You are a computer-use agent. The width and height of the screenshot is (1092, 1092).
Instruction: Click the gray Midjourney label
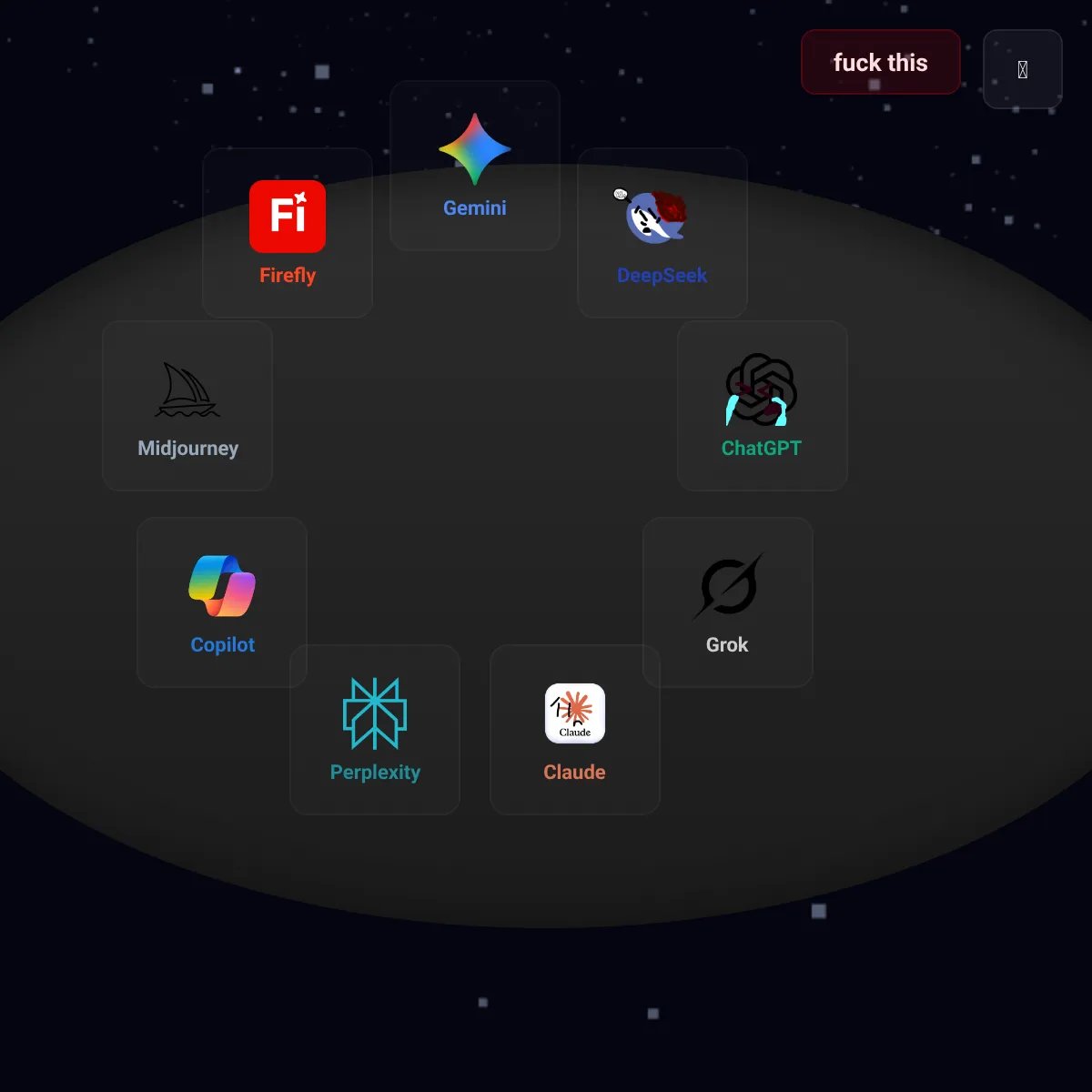pyautogui.click(x=187, y=449)
